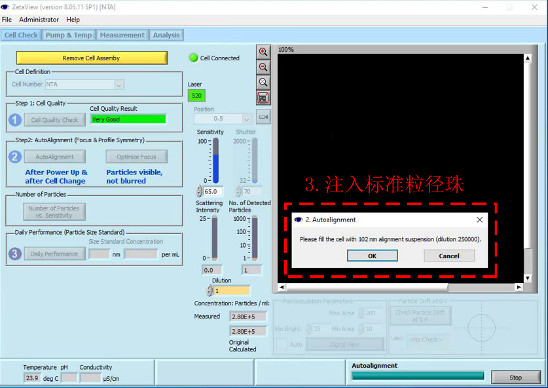
Task: Click the step 2 circle icon
Action: coord(15,157)
